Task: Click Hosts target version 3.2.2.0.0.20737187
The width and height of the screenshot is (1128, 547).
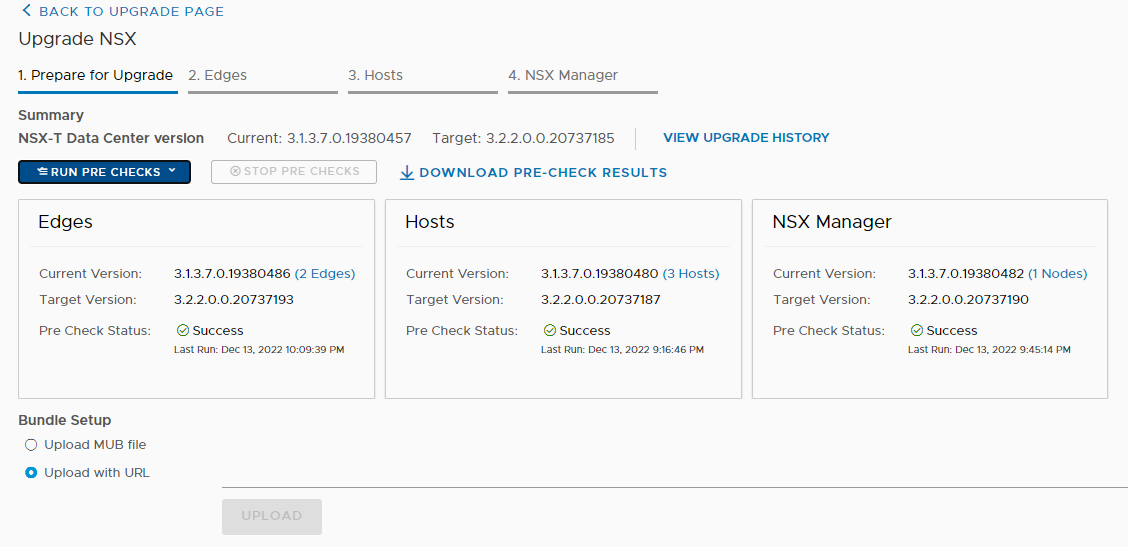Action: pyautogui.click(x=601, y=299)
